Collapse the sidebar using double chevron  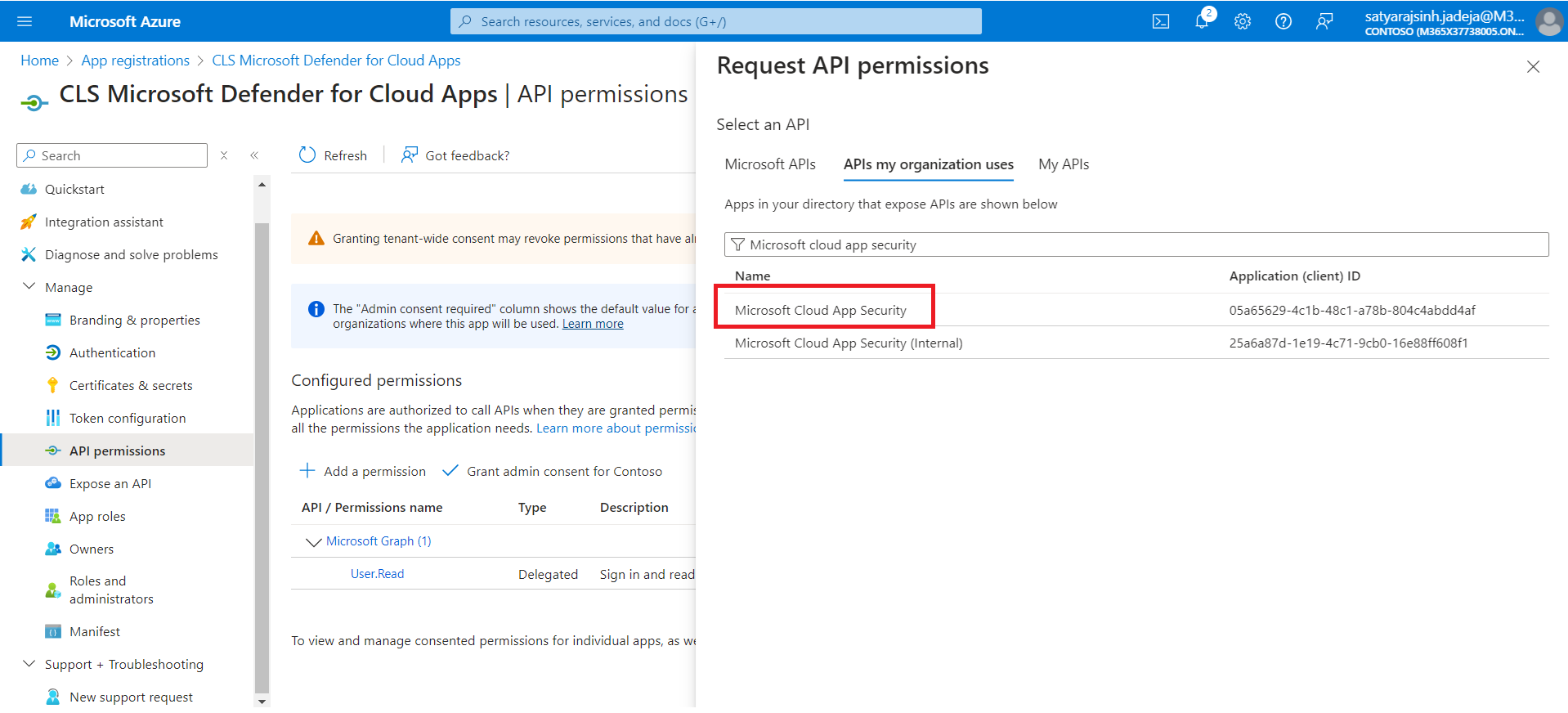[254, 155]
